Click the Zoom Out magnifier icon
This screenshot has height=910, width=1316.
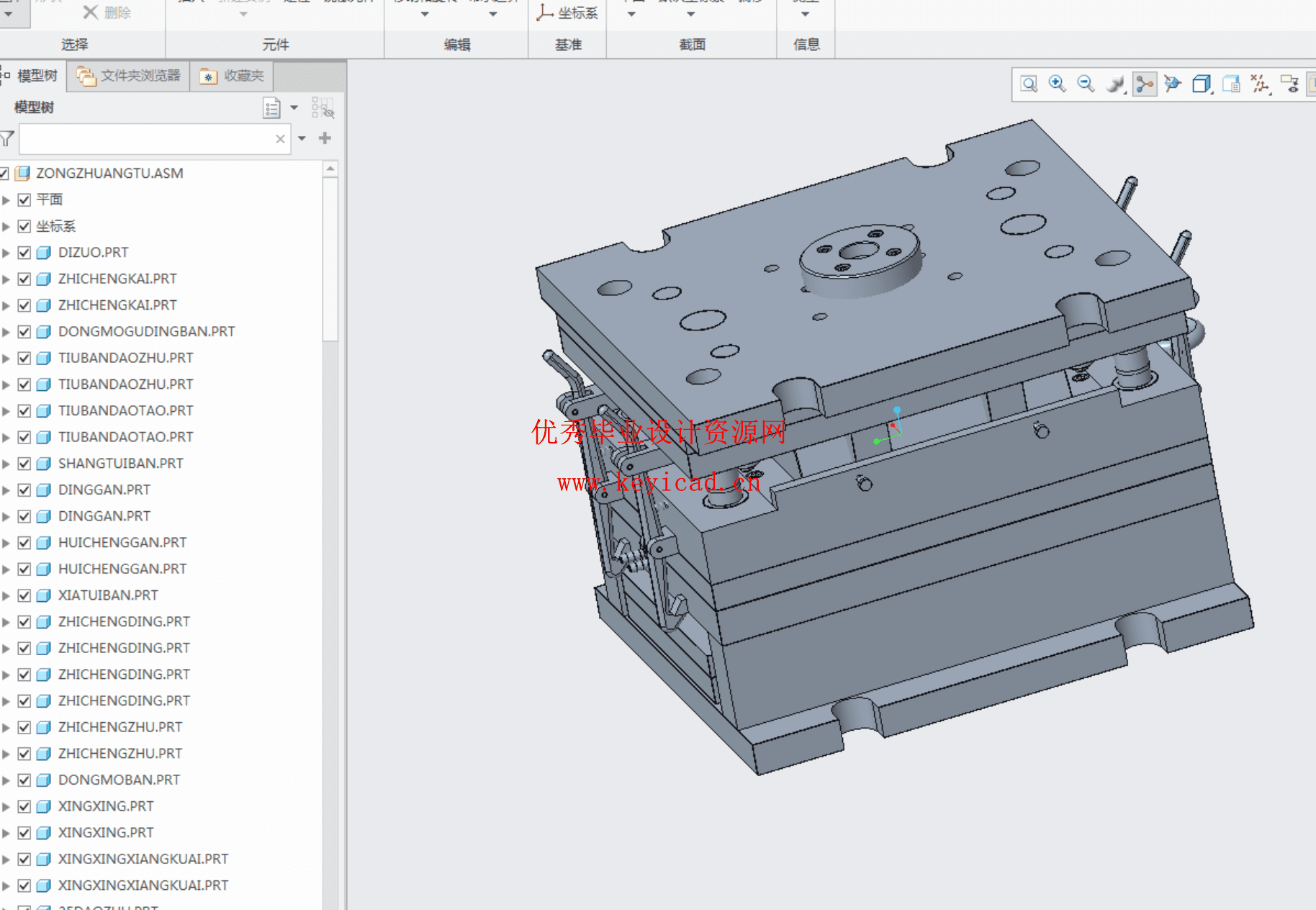[1086, 84]
